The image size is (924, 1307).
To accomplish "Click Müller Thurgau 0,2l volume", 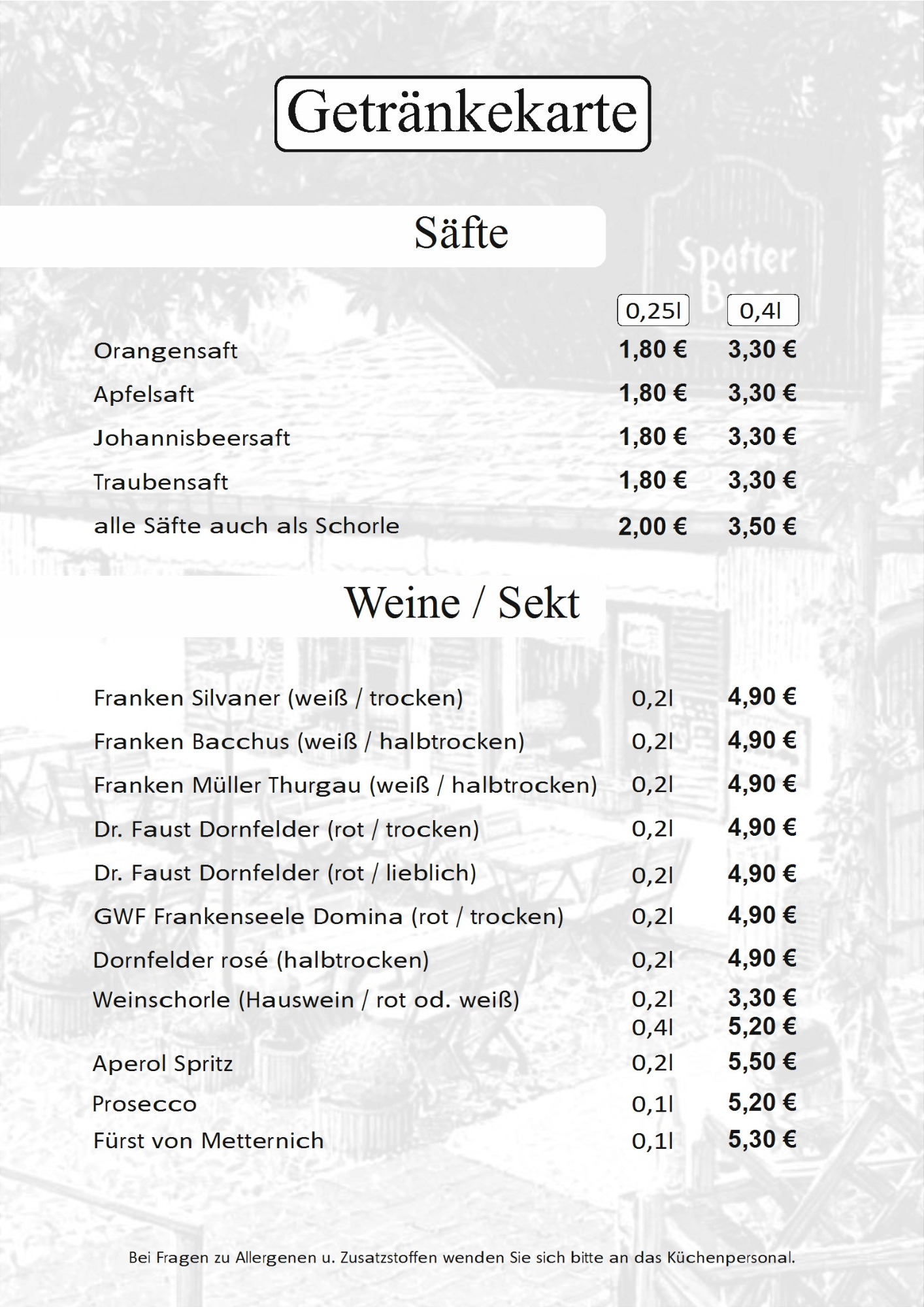I will (652, 785).
